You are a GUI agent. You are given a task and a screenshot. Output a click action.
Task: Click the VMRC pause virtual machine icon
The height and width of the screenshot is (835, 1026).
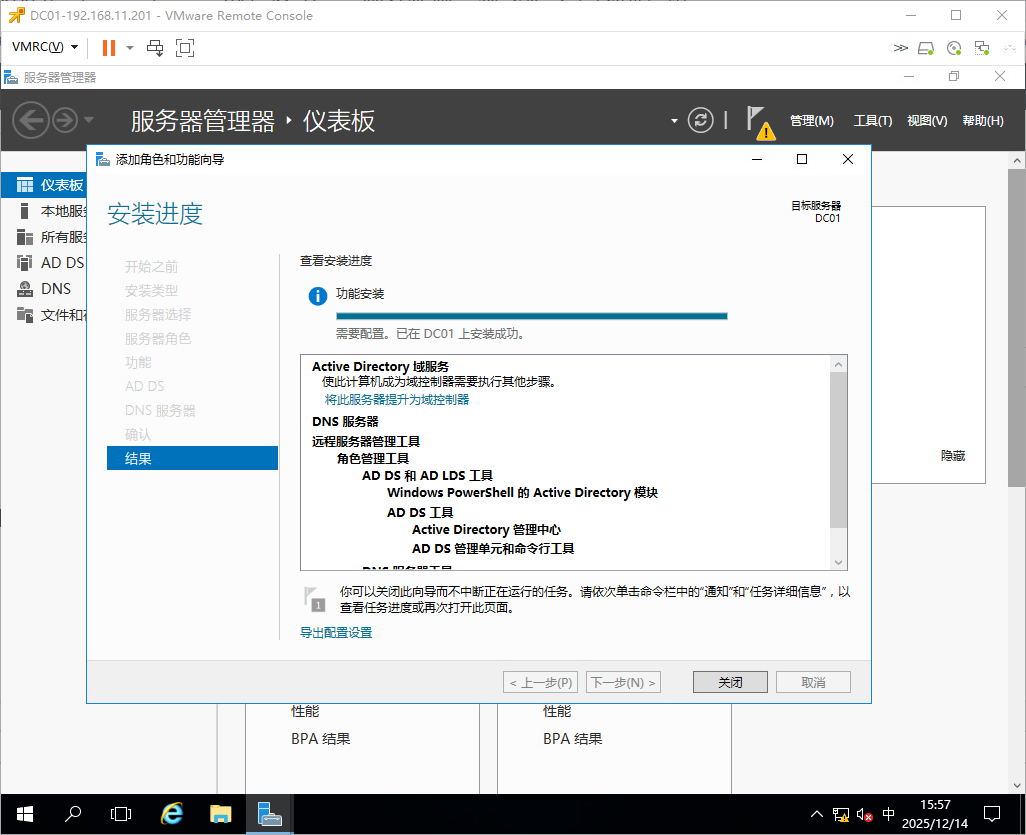(109, 48)
